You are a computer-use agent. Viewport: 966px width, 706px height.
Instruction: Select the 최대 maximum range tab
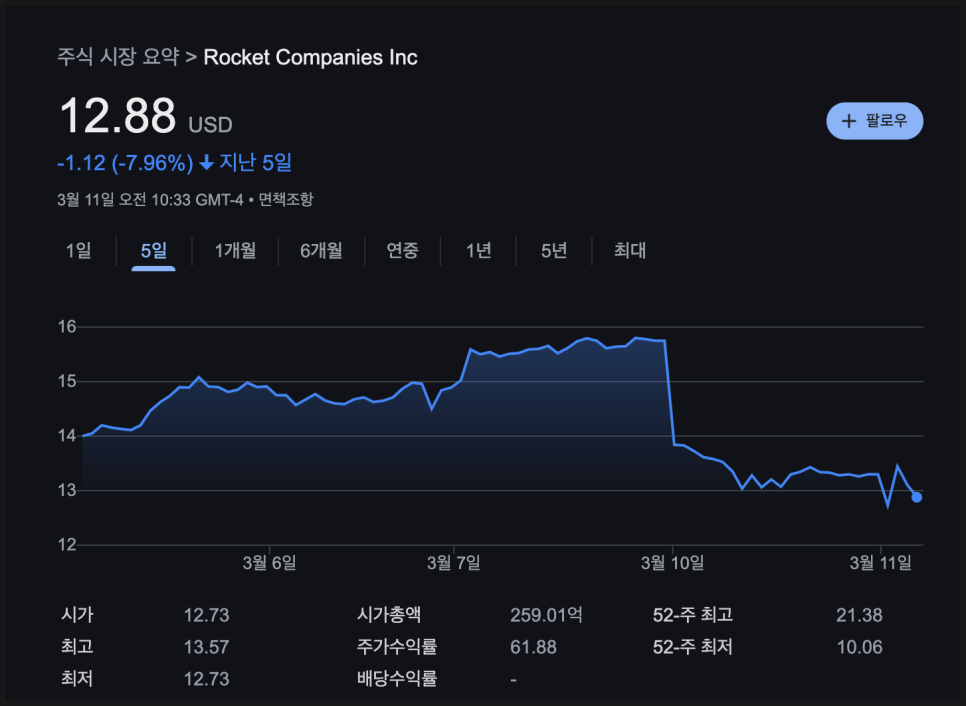(x=630, y=251)
